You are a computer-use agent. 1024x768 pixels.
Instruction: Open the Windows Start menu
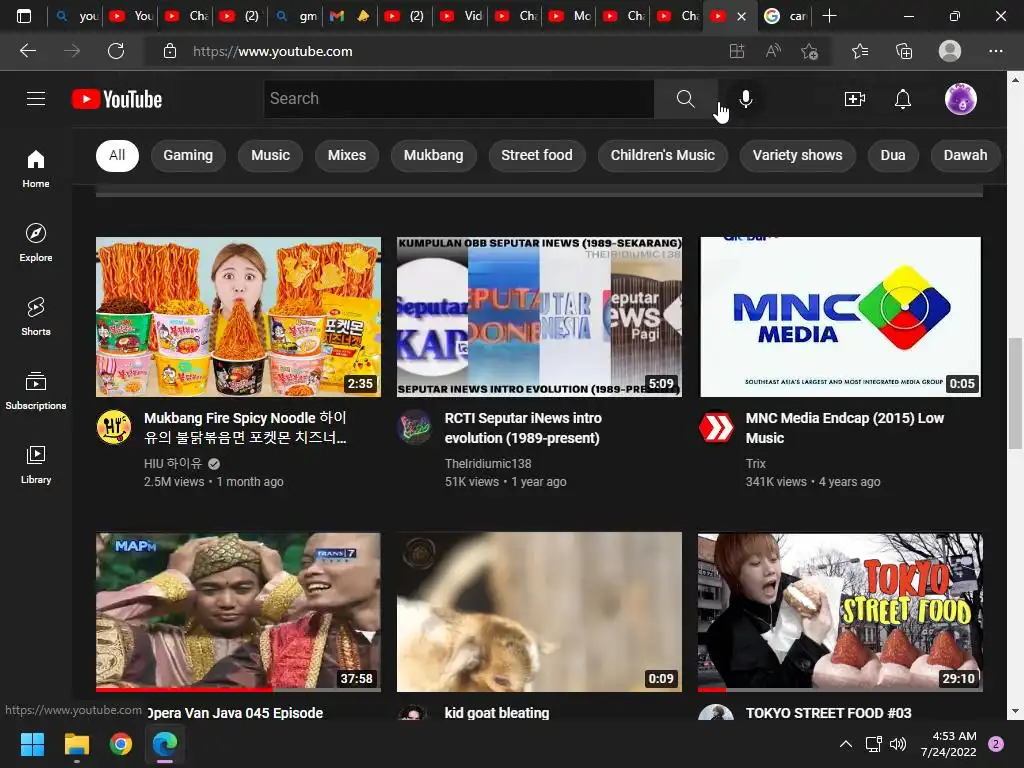[x=32, y=744]
